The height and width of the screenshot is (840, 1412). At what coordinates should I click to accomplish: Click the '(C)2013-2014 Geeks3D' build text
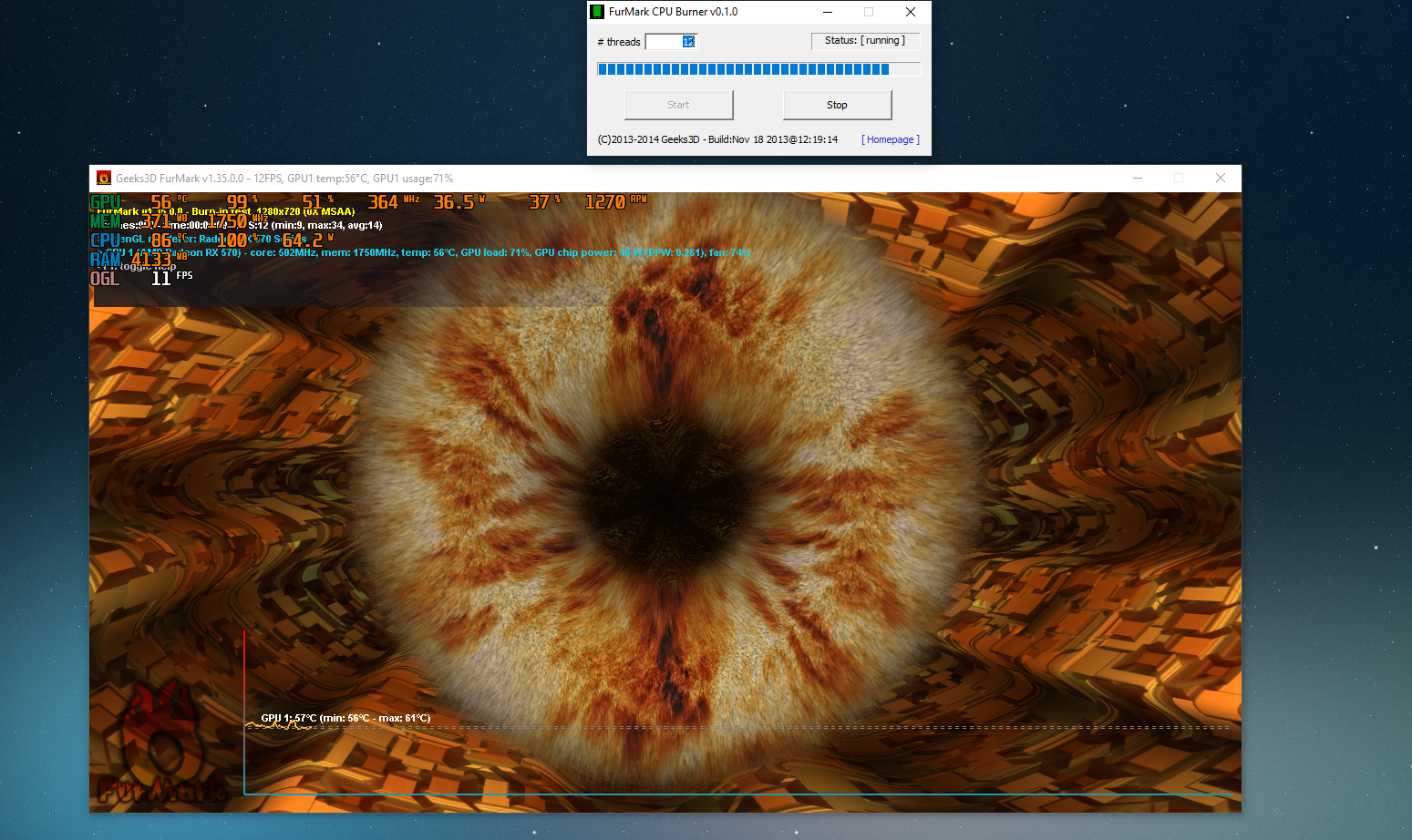717,139
